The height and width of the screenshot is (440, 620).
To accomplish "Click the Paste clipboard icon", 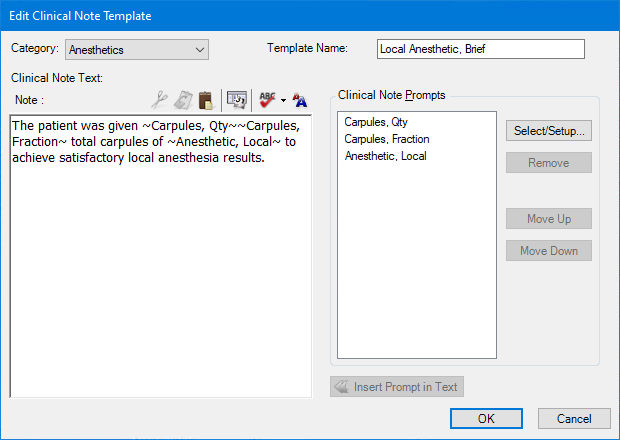I will coord(206,99).
